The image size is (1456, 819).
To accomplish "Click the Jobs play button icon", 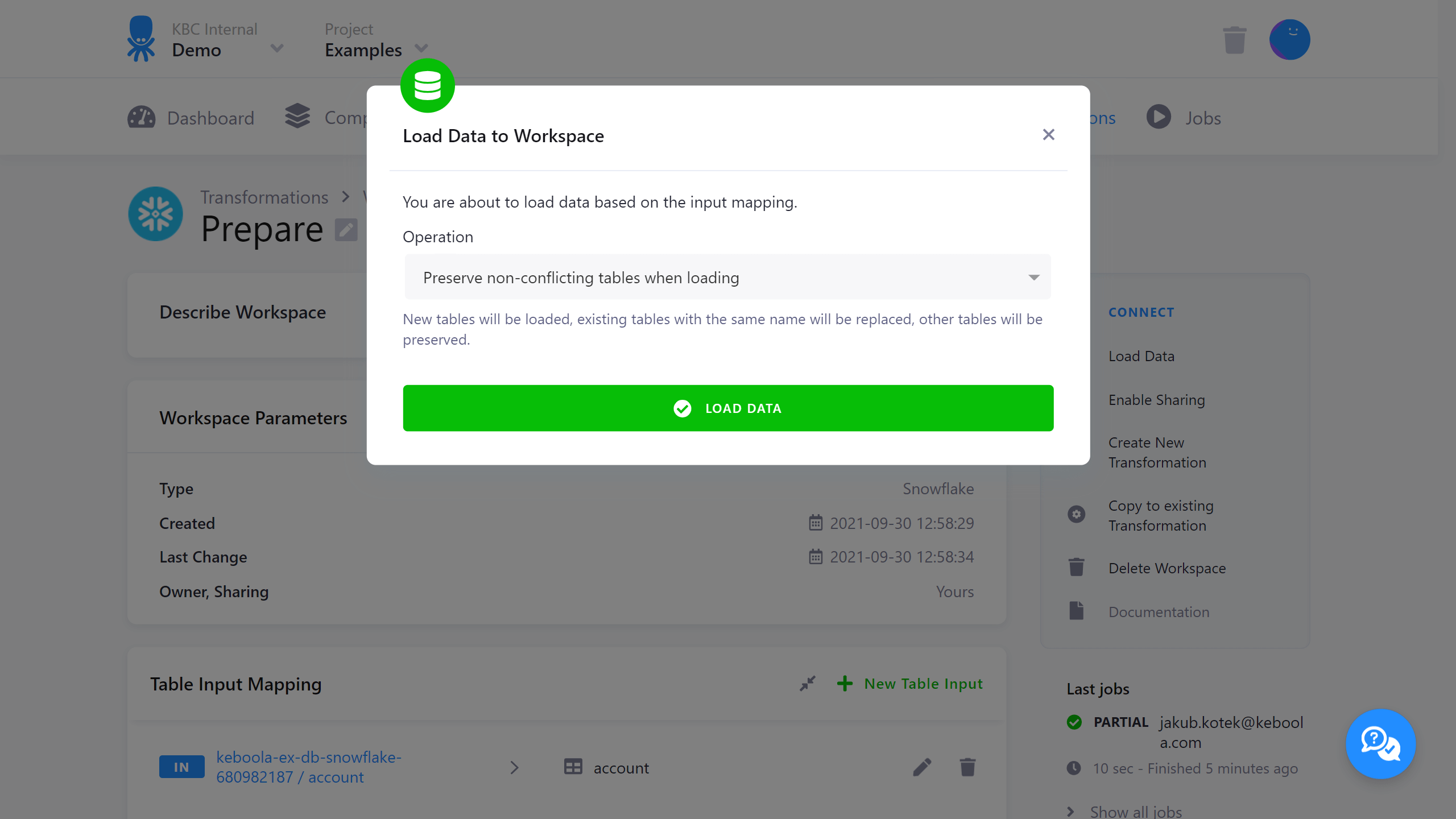I will tap(1158, 117).
